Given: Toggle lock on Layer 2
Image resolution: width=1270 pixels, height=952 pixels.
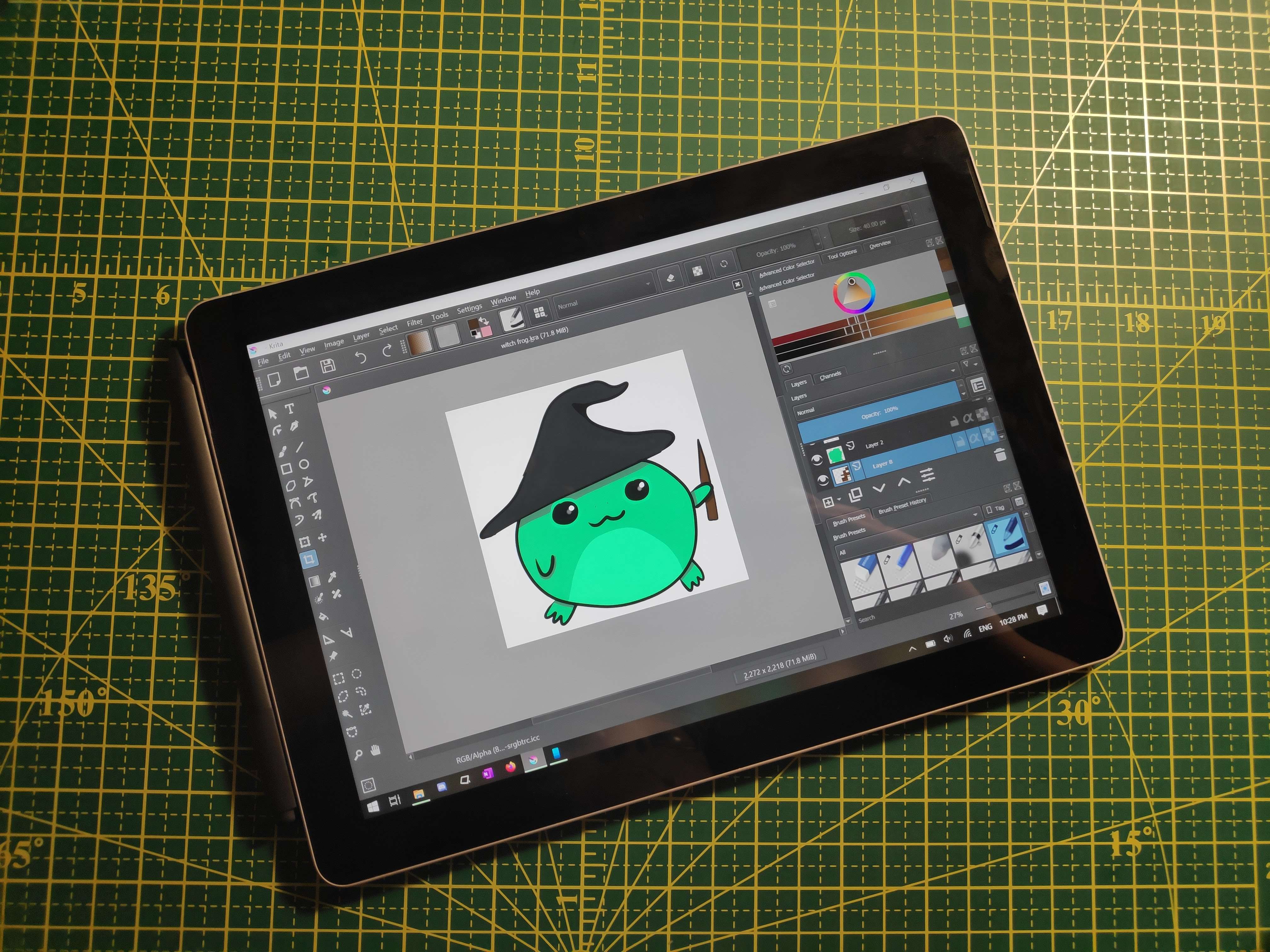Looking at the screenshot, I should (x=954, y=422).
